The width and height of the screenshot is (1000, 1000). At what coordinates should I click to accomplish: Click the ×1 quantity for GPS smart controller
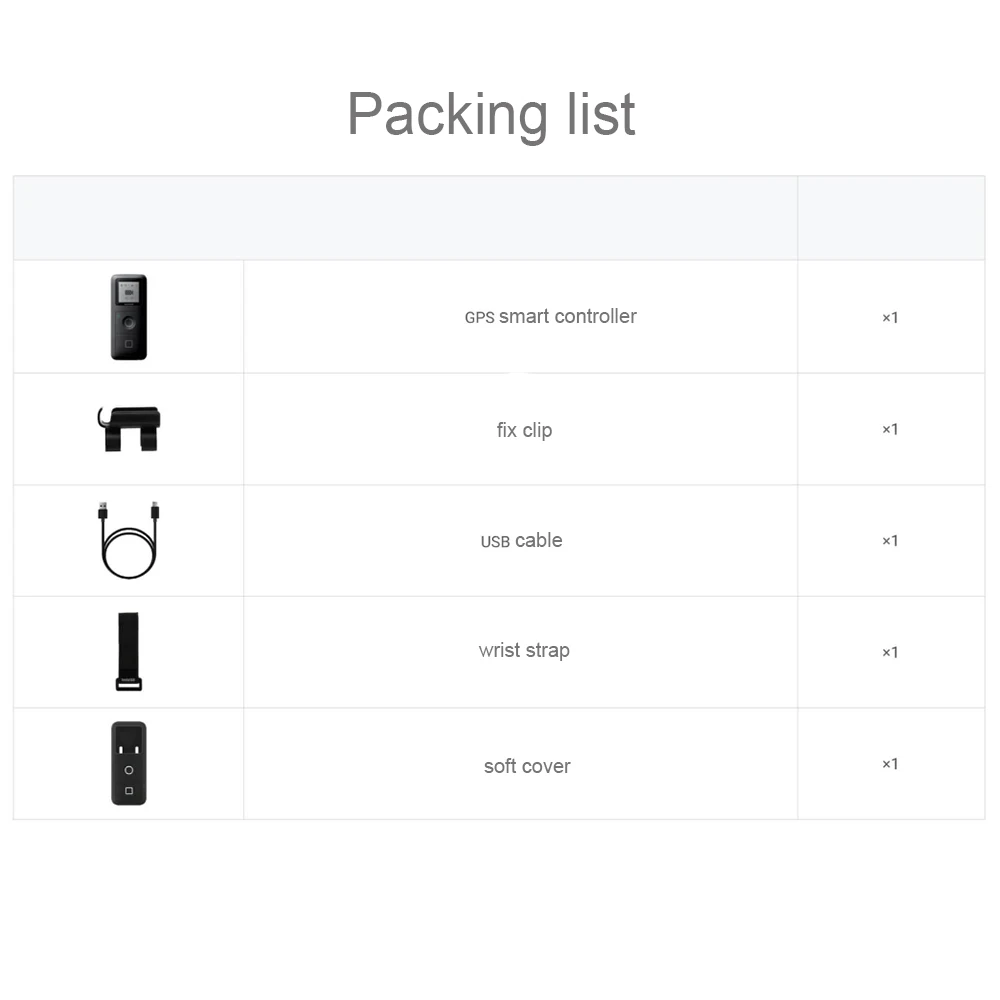click(890, 318)
